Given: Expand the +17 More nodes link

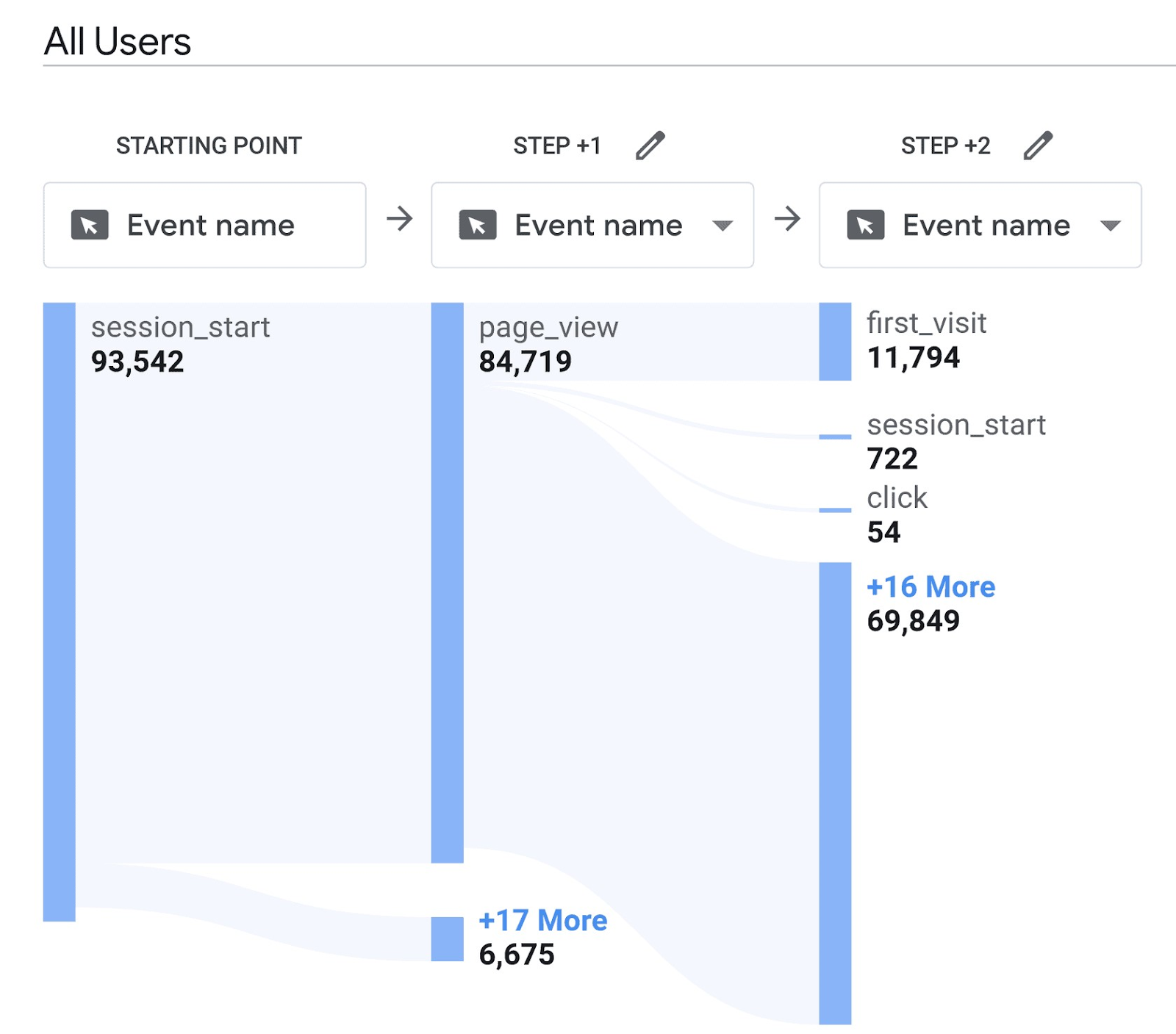Looking at the screenshot, I should click(x=543, y=920).
